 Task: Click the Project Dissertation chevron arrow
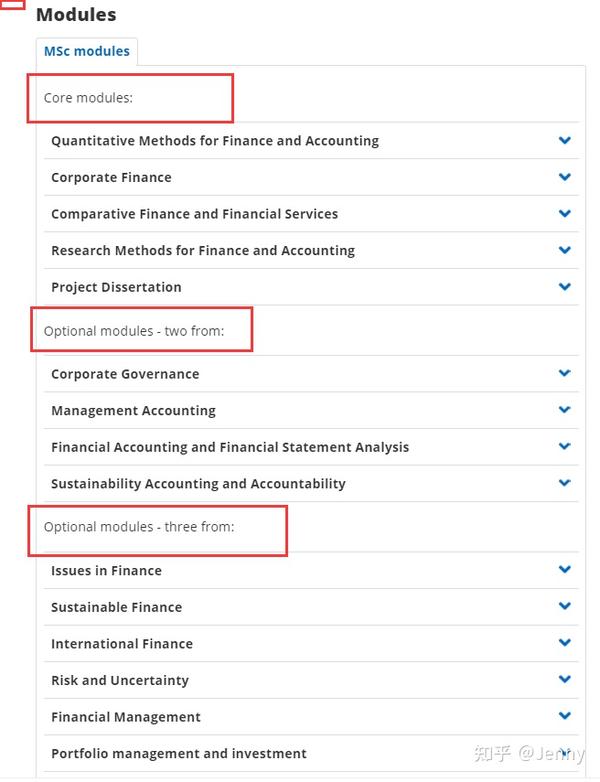565,287
